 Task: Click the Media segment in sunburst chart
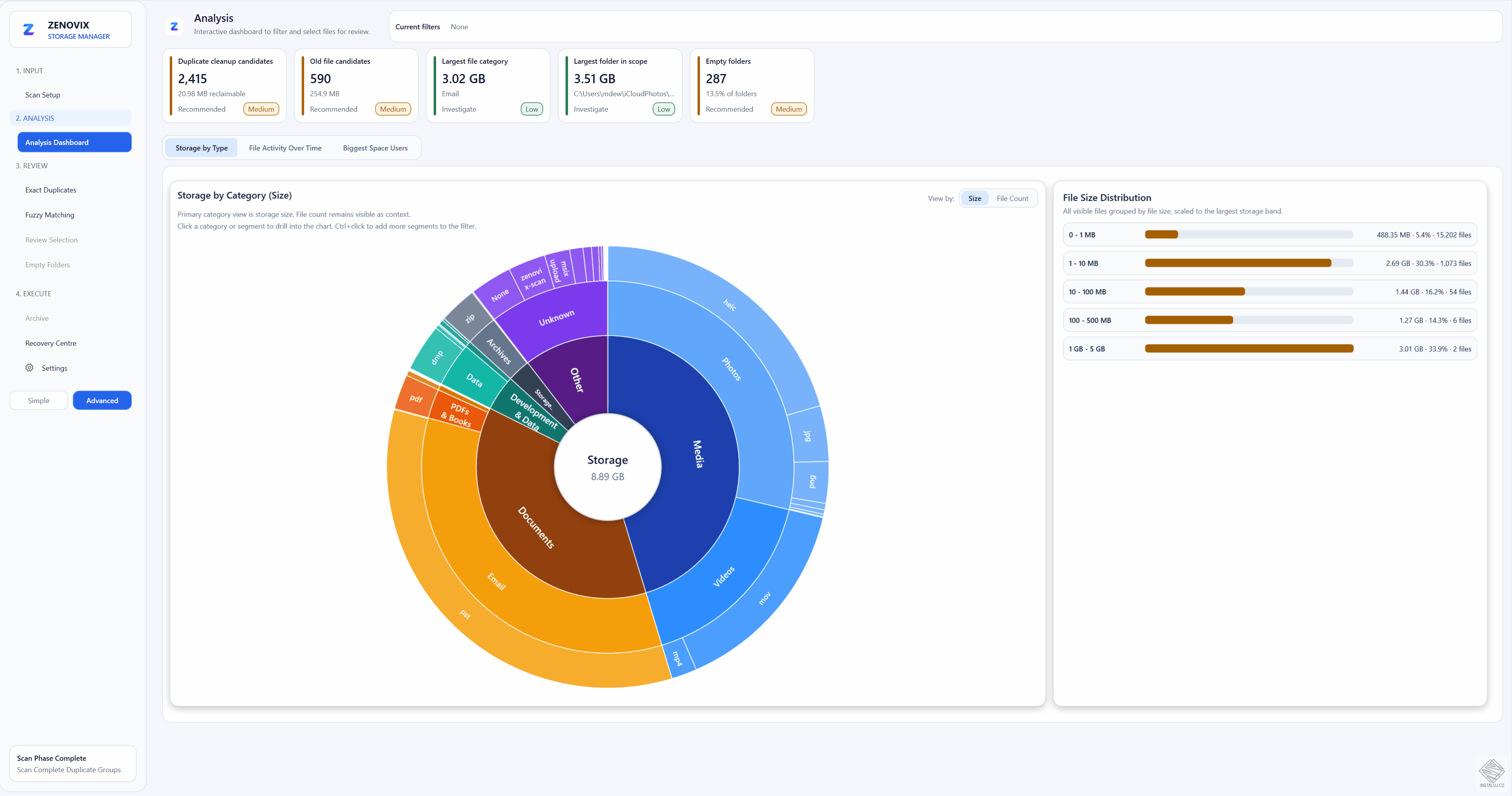click(x=697, y=455)
